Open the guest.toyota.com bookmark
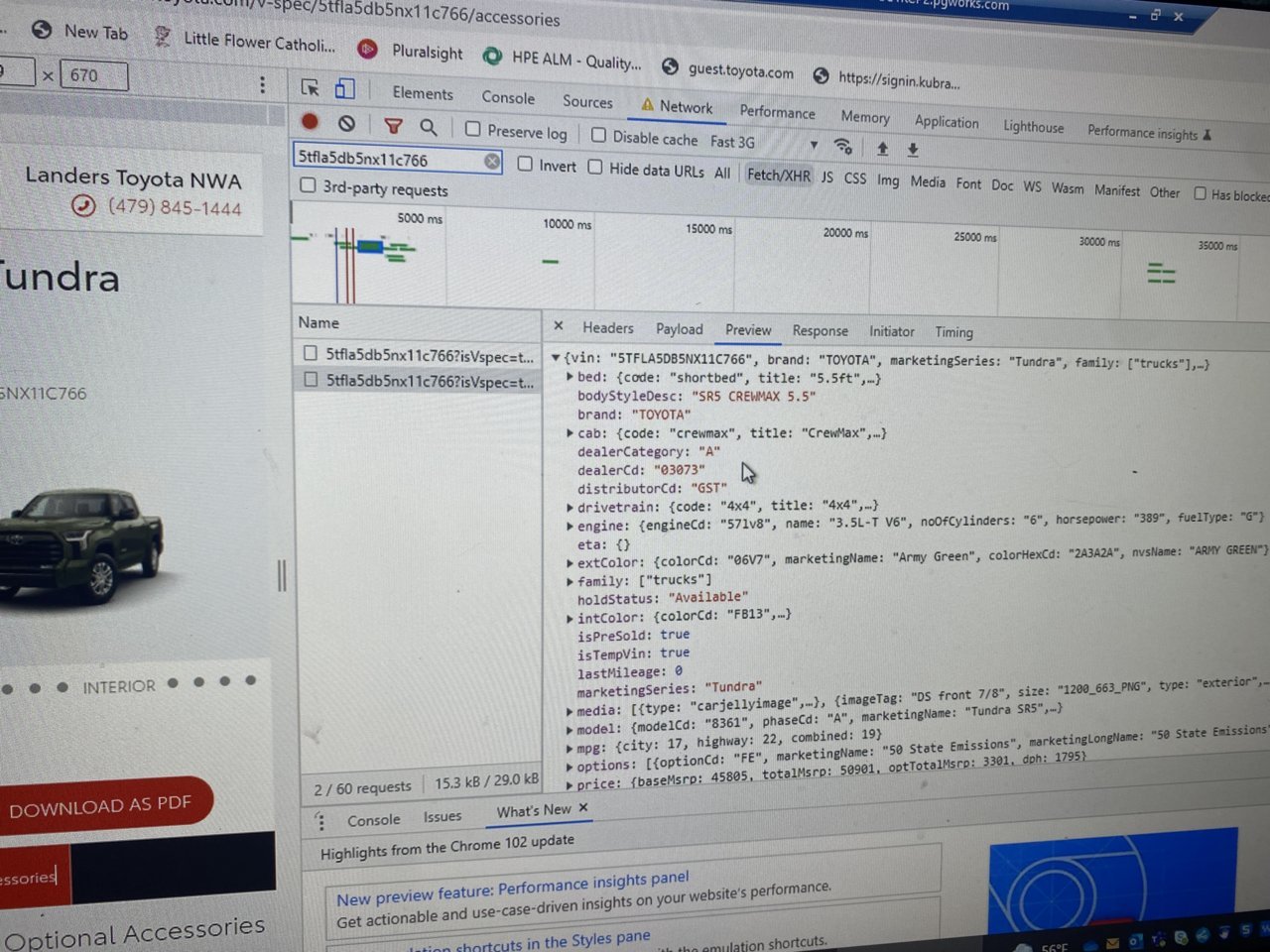 (x=728, y=69)
